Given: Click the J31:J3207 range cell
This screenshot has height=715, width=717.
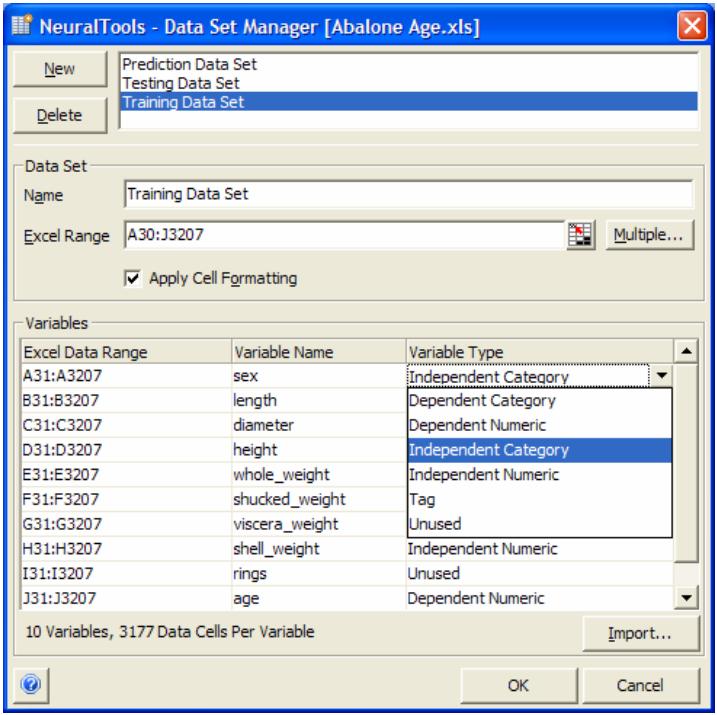Looking at the screenshot, I should [x=127, y=598].
